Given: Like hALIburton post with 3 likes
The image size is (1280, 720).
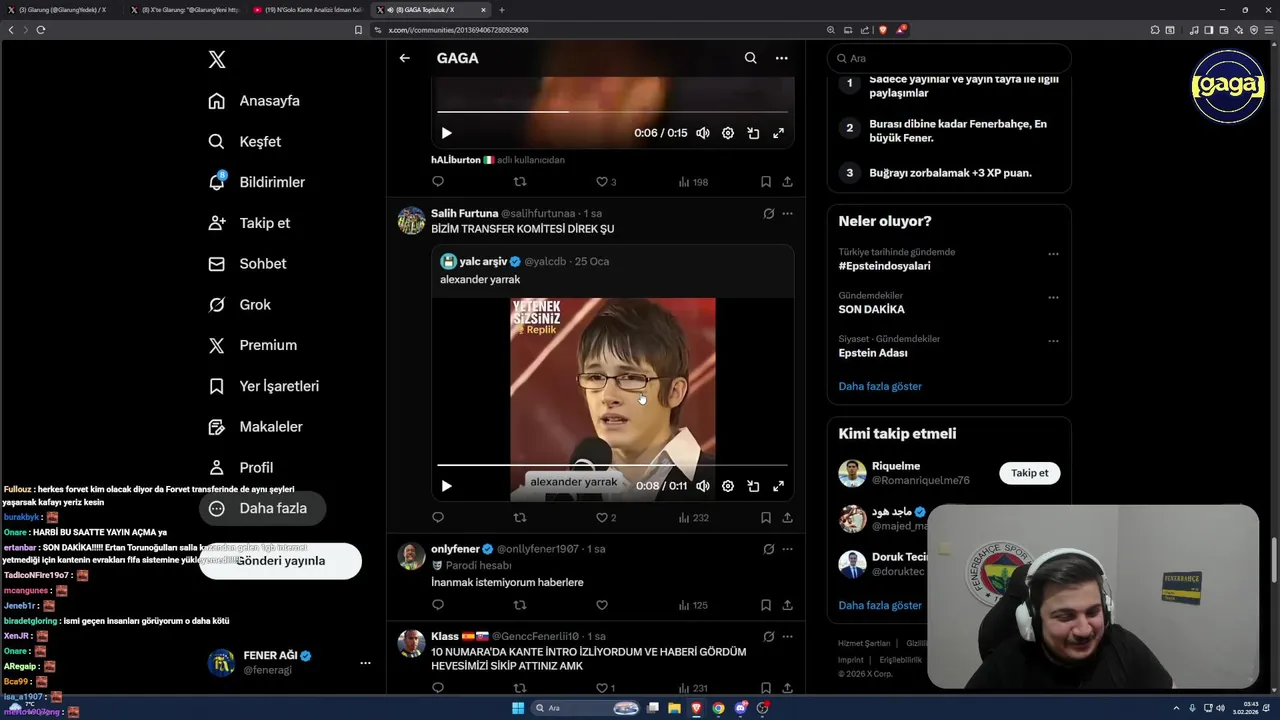Looking at the screenshot, I should pyautogui.click(x=606, y=182).
